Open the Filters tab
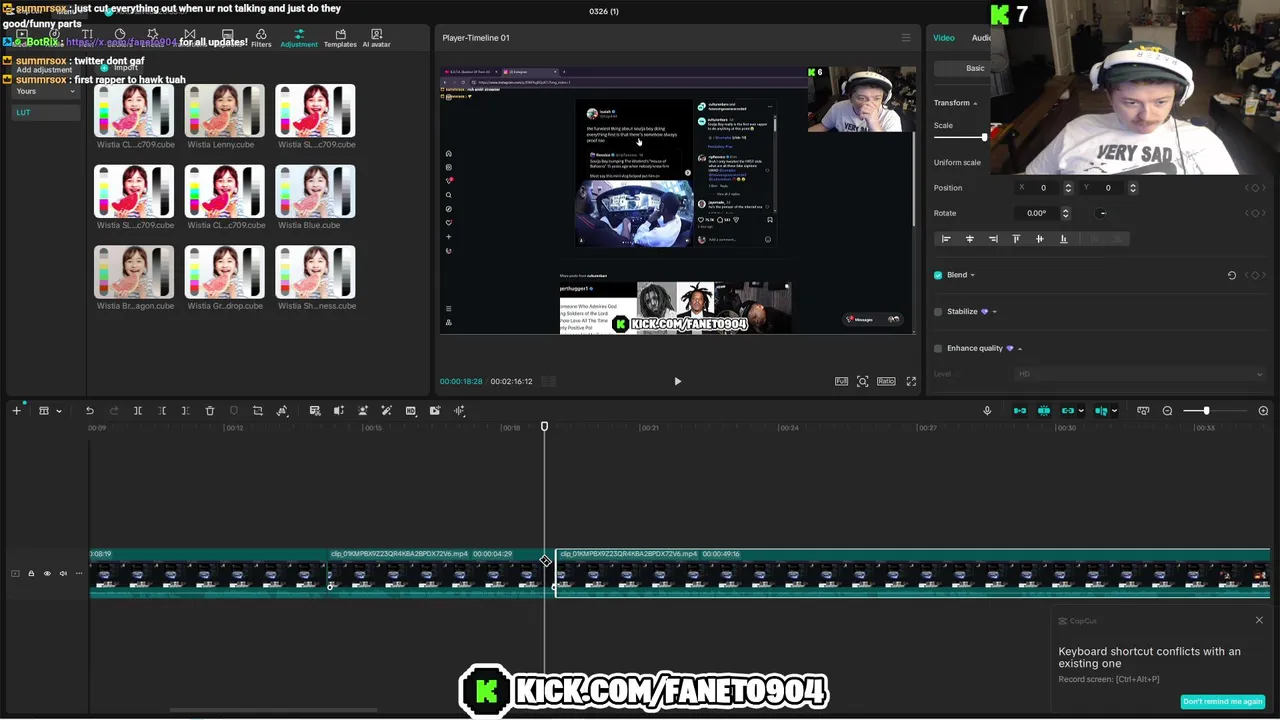 point(261,39)
